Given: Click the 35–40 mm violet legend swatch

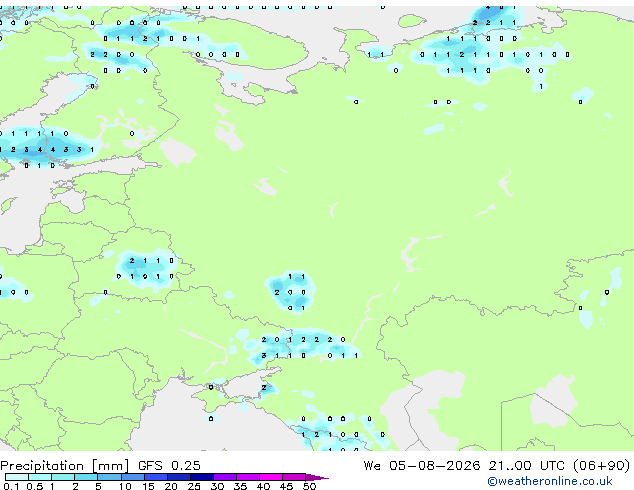Looking at the screenshot, I should coord(248,477).
